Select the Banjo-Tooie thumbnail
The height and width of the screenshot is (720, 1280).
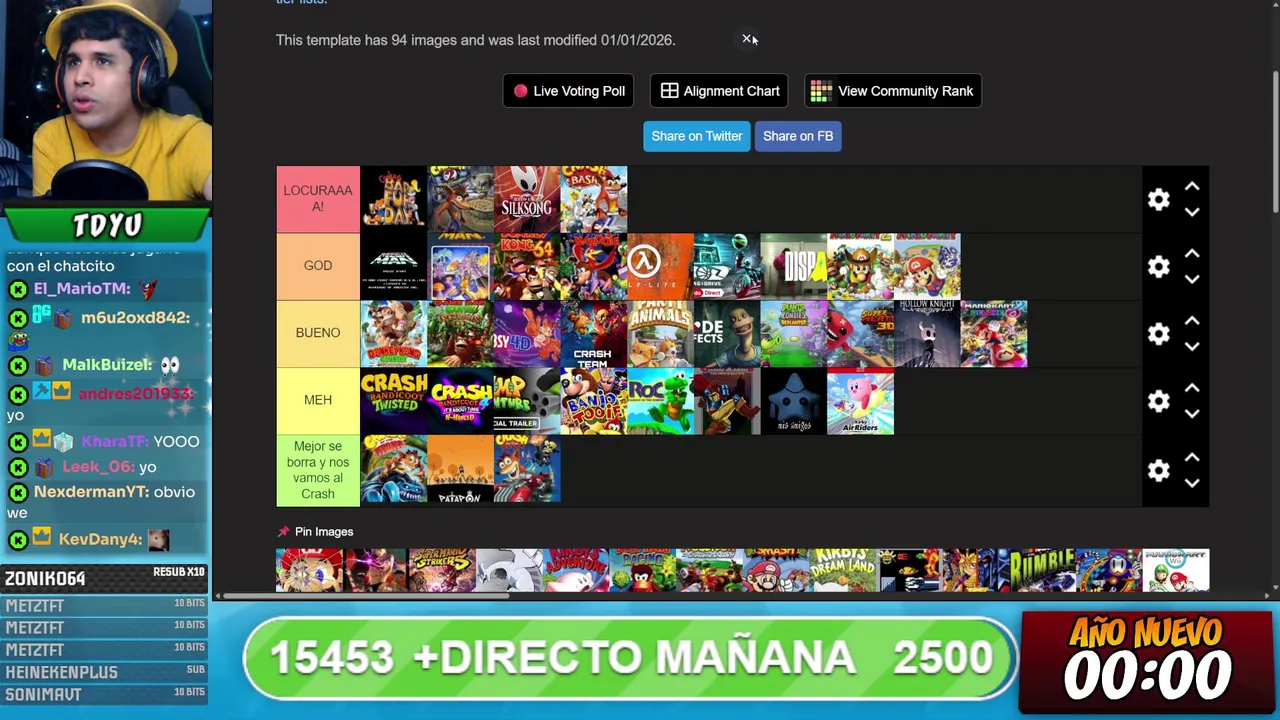click(594, 400)
